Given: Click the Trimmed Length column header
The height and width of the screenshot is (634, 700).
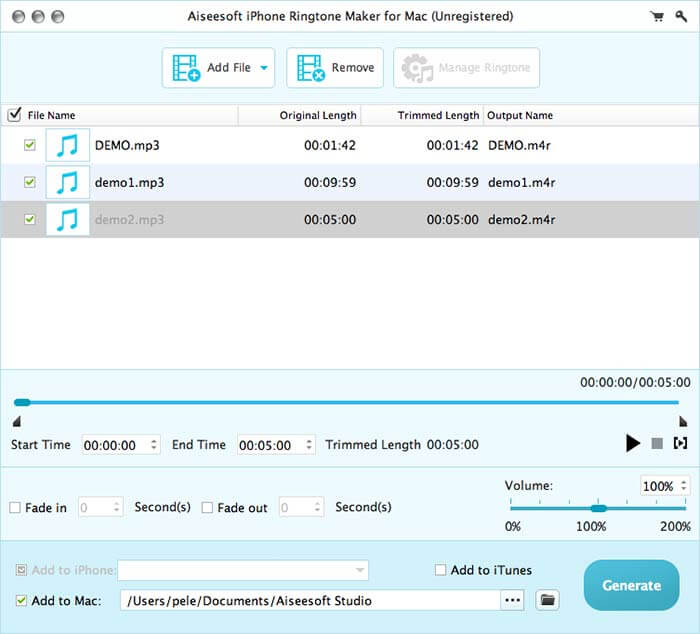Looking at the screenshot, I should 438,116.
